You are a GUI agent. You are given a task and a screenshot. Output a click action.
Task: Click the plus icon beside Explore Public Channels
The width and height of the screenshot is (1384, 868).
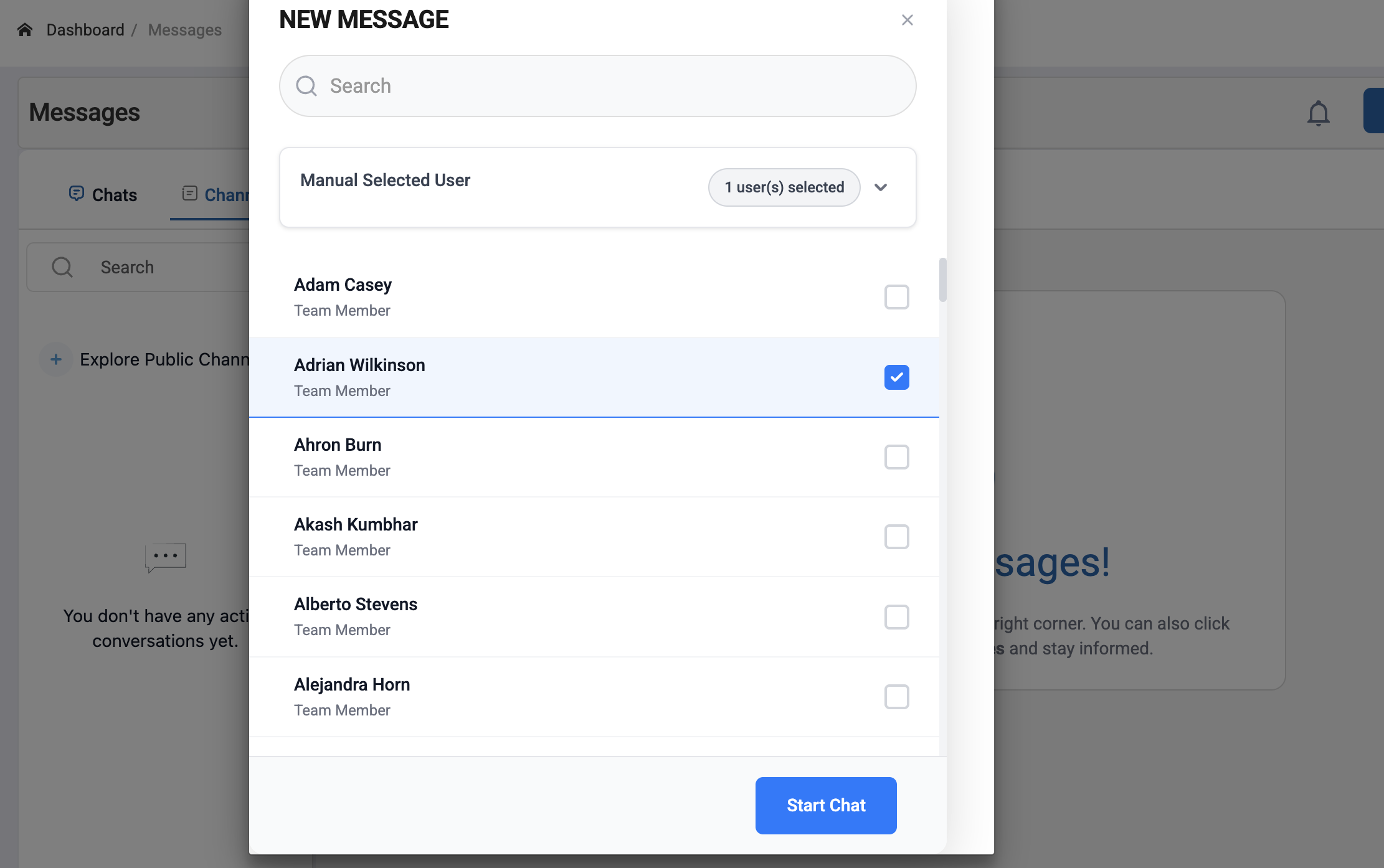pos(56,359)
